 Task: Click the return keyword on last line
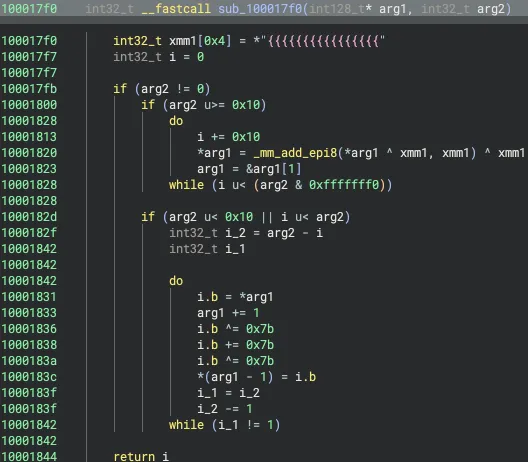click(x=134, y=457)
